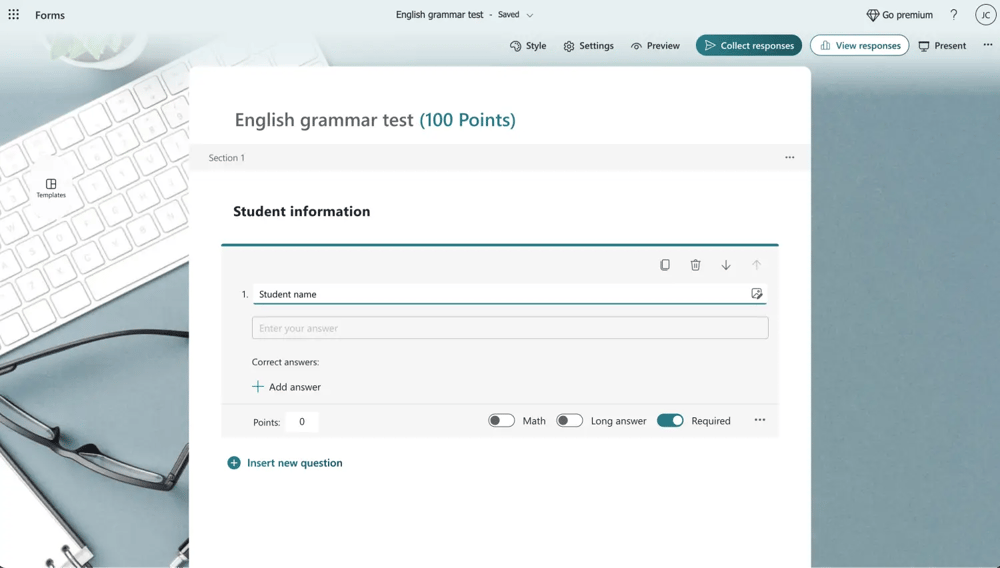Screen dimensions: 1000x568
Task: Open the app launcher grid icon
Action: (14, 15)
